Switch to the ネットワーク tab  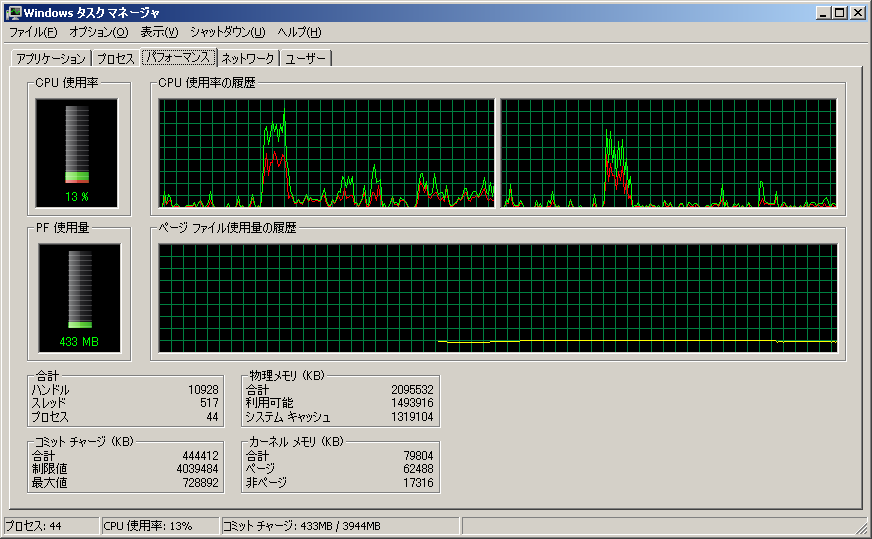tap(248, 59)
